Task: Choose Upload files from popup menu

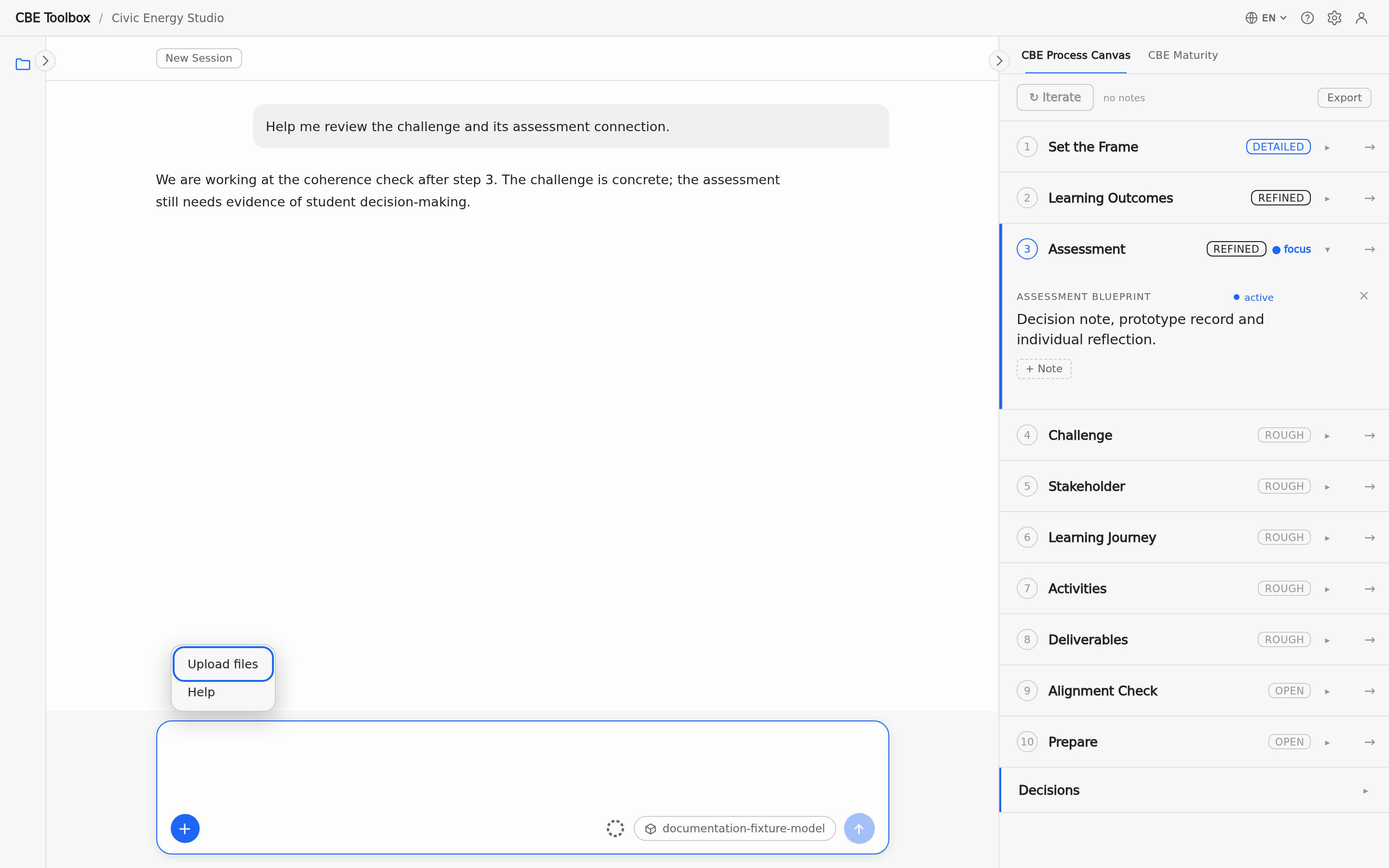Action: [223, 664]
